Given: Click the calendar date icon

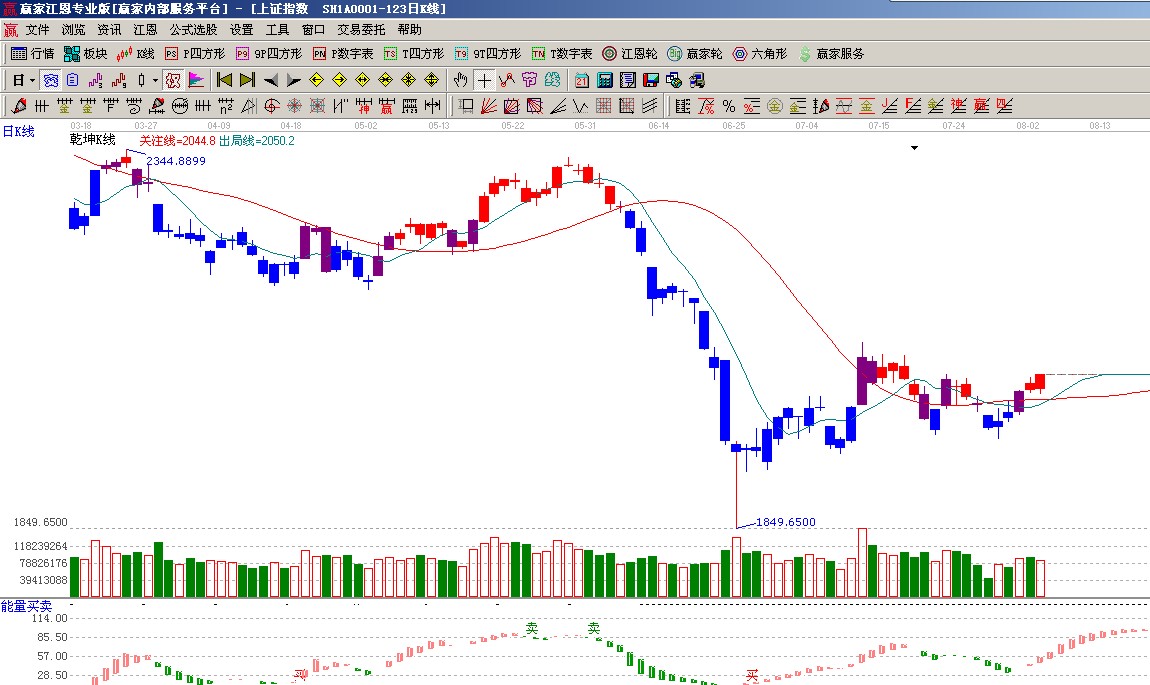Looking at the screenshot, I should [582, 80].
